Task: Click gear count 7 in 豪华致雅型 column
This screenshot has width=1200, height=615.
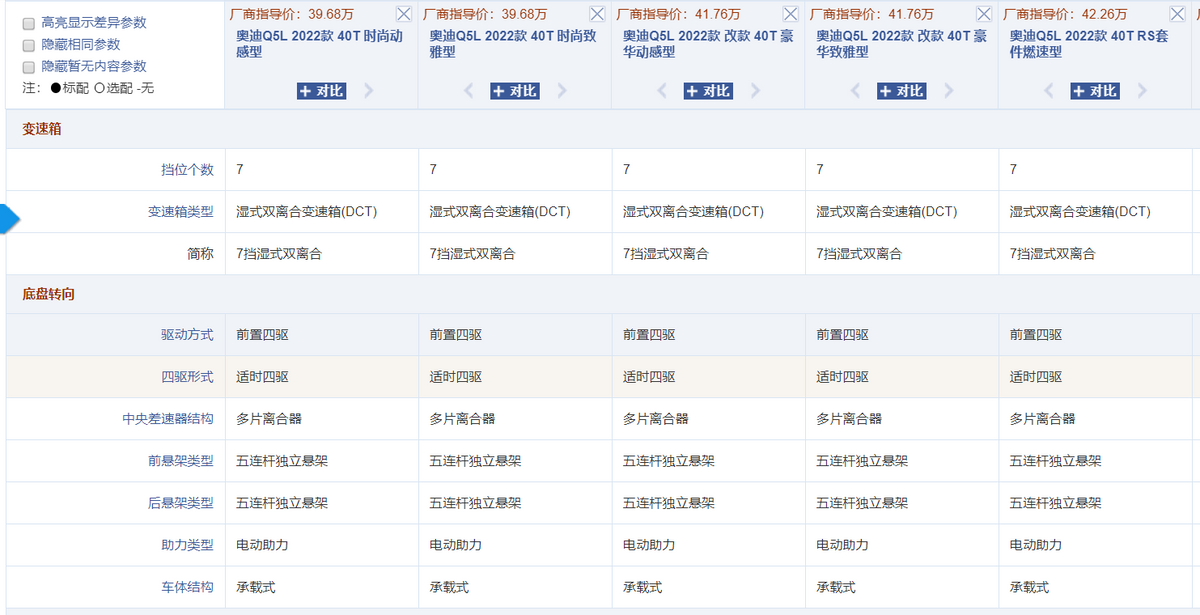Action: (820, 170)
